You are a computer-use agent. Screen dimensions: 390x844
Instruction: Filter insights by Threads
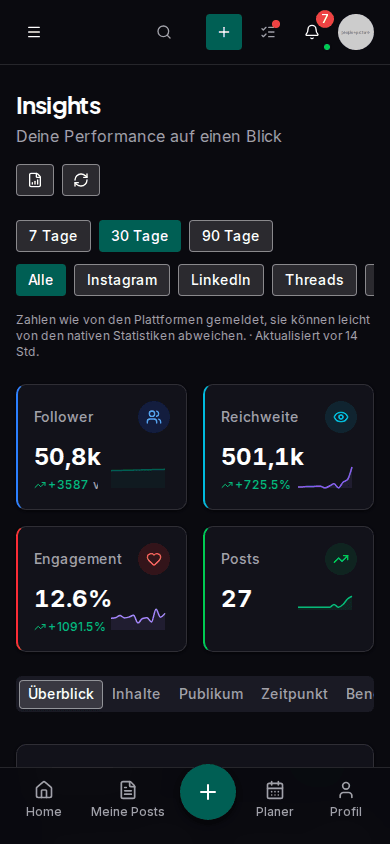[x=315, y=280]
